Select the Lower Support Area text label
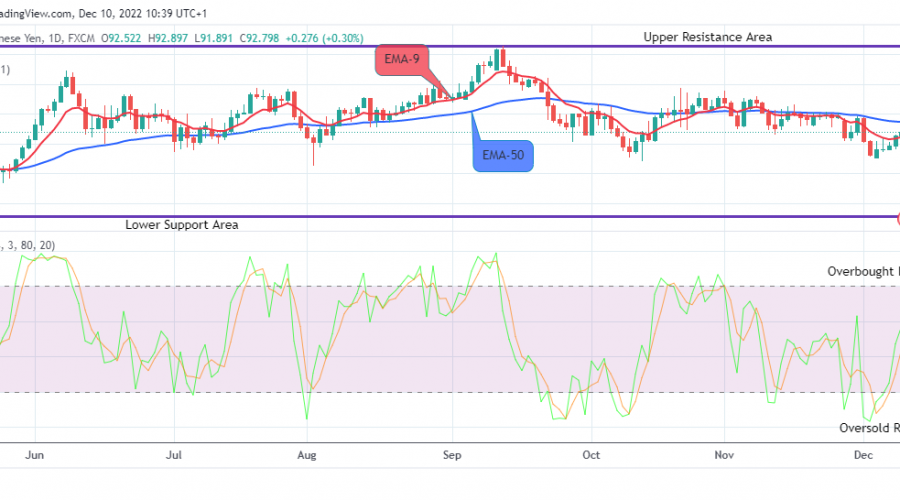900x500 pixels. [x=181, y=225]
